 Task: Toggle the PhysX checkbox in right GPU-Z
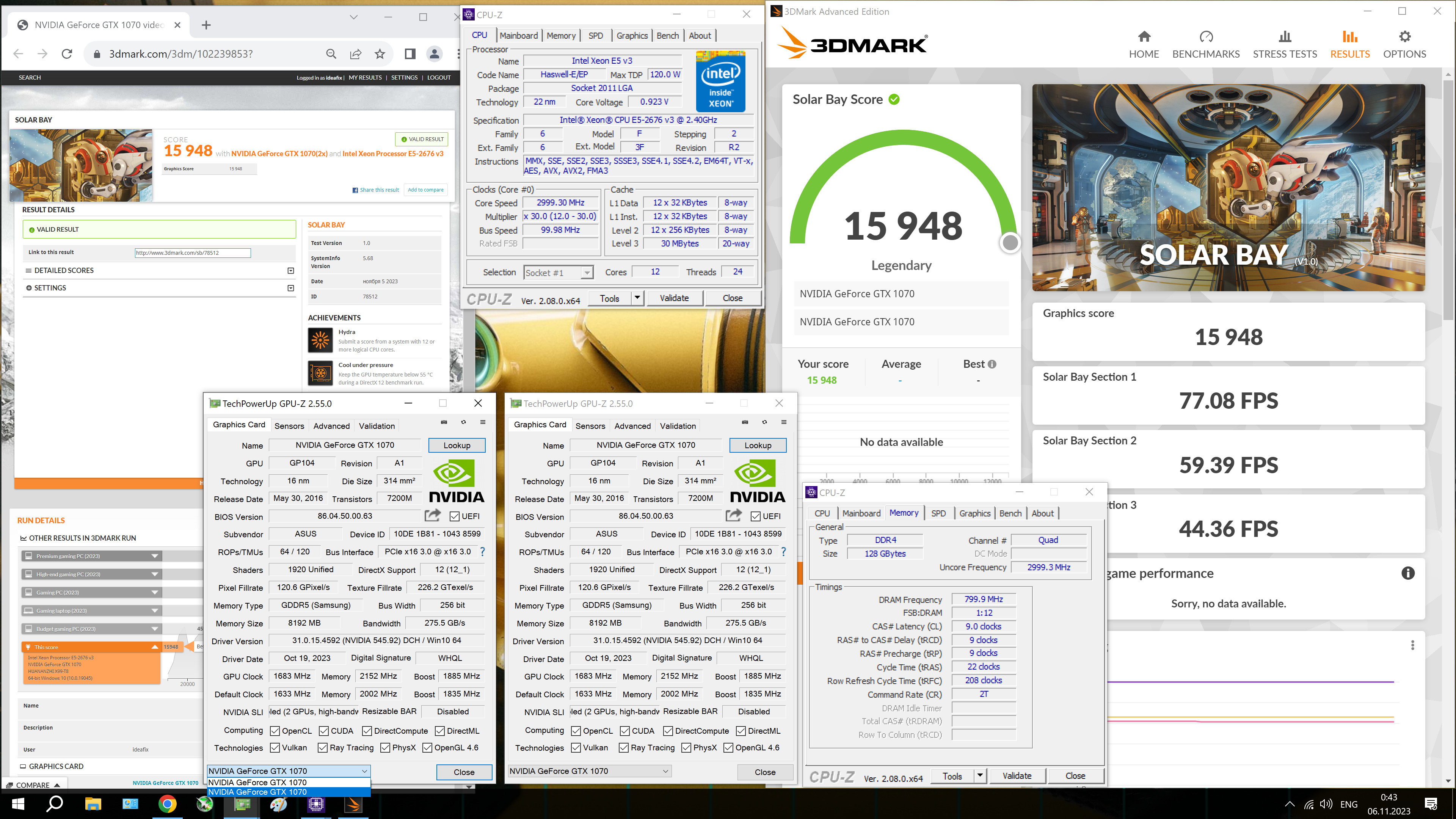click(x=686, y=748)
